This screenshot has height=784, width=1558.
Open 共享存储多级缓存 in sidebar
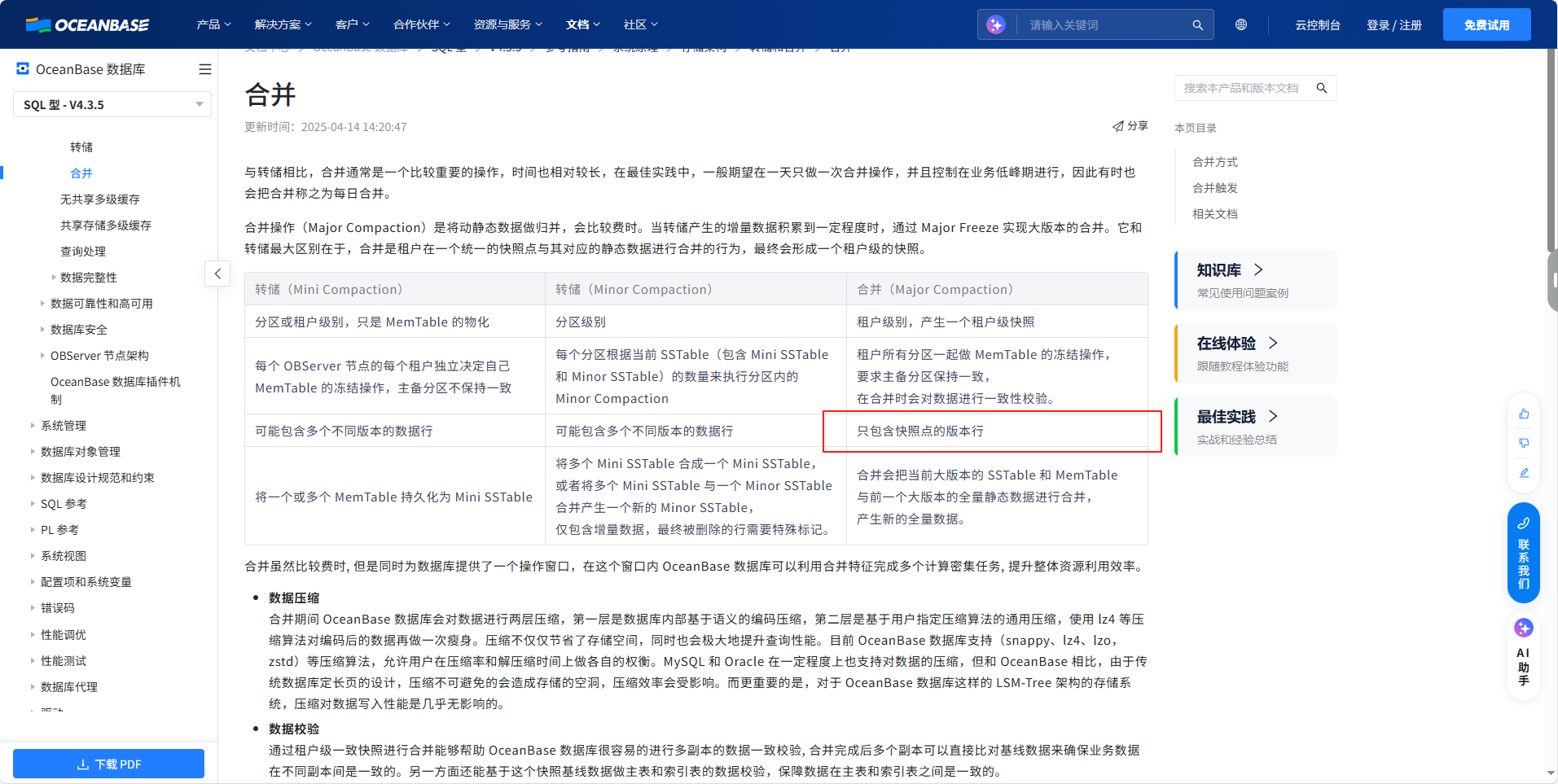coord(106,226)
